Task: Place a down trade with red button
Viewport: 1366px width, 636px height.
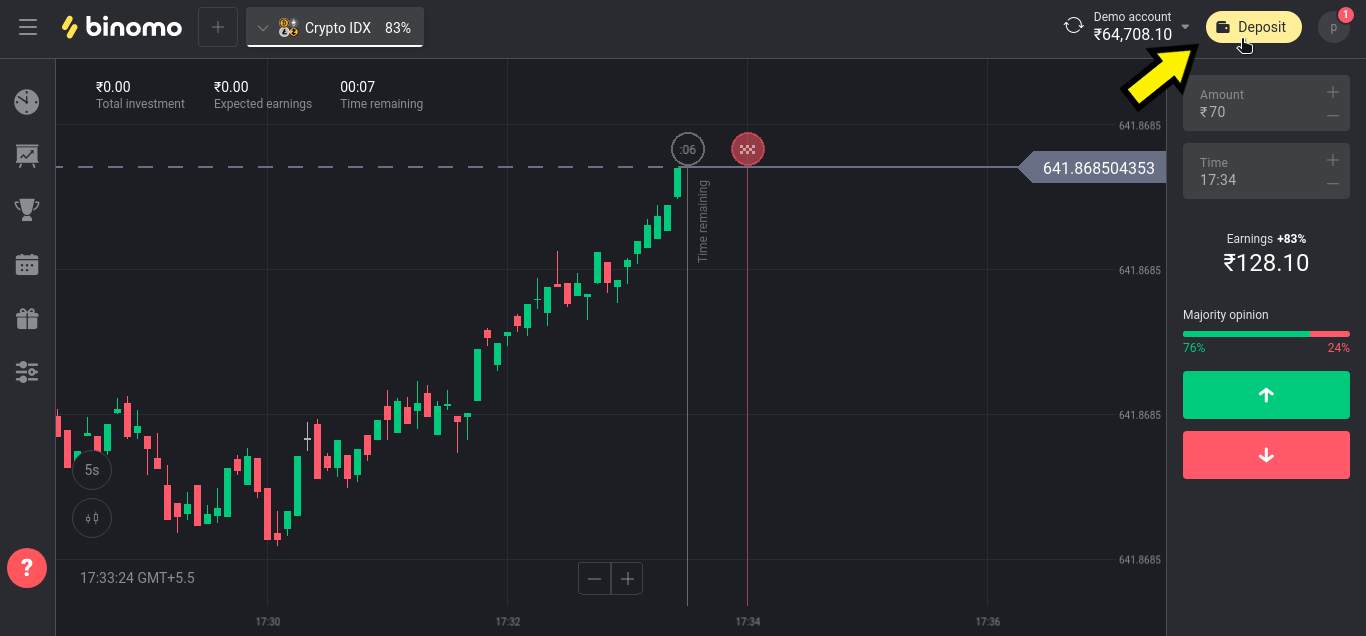Action: [1266, 455]
